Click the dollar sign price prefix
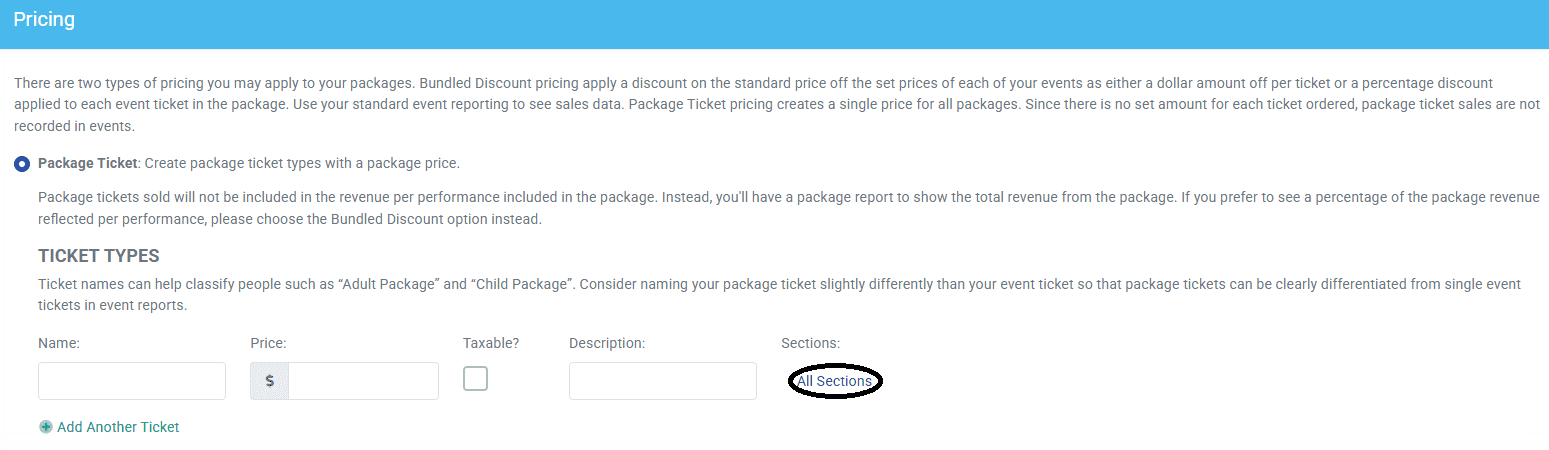This screenshot has width=1549, height=450. tap(270, 381)
